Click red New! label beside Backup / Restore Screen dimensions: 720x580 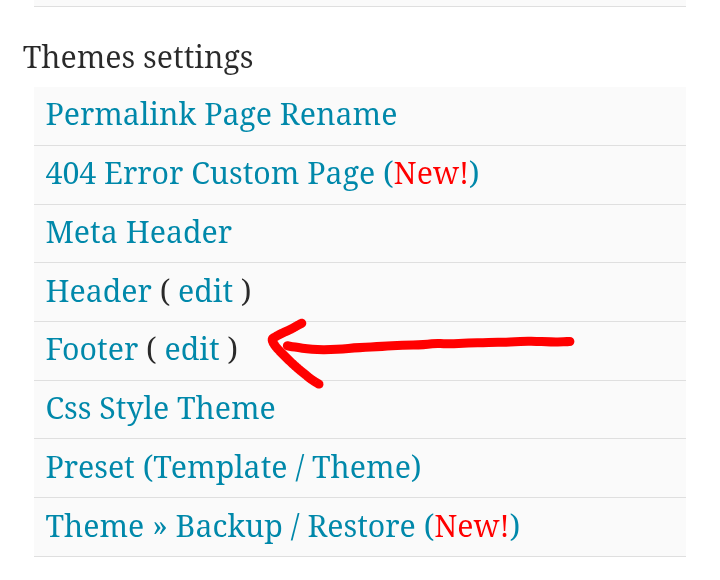click(471, 526)
